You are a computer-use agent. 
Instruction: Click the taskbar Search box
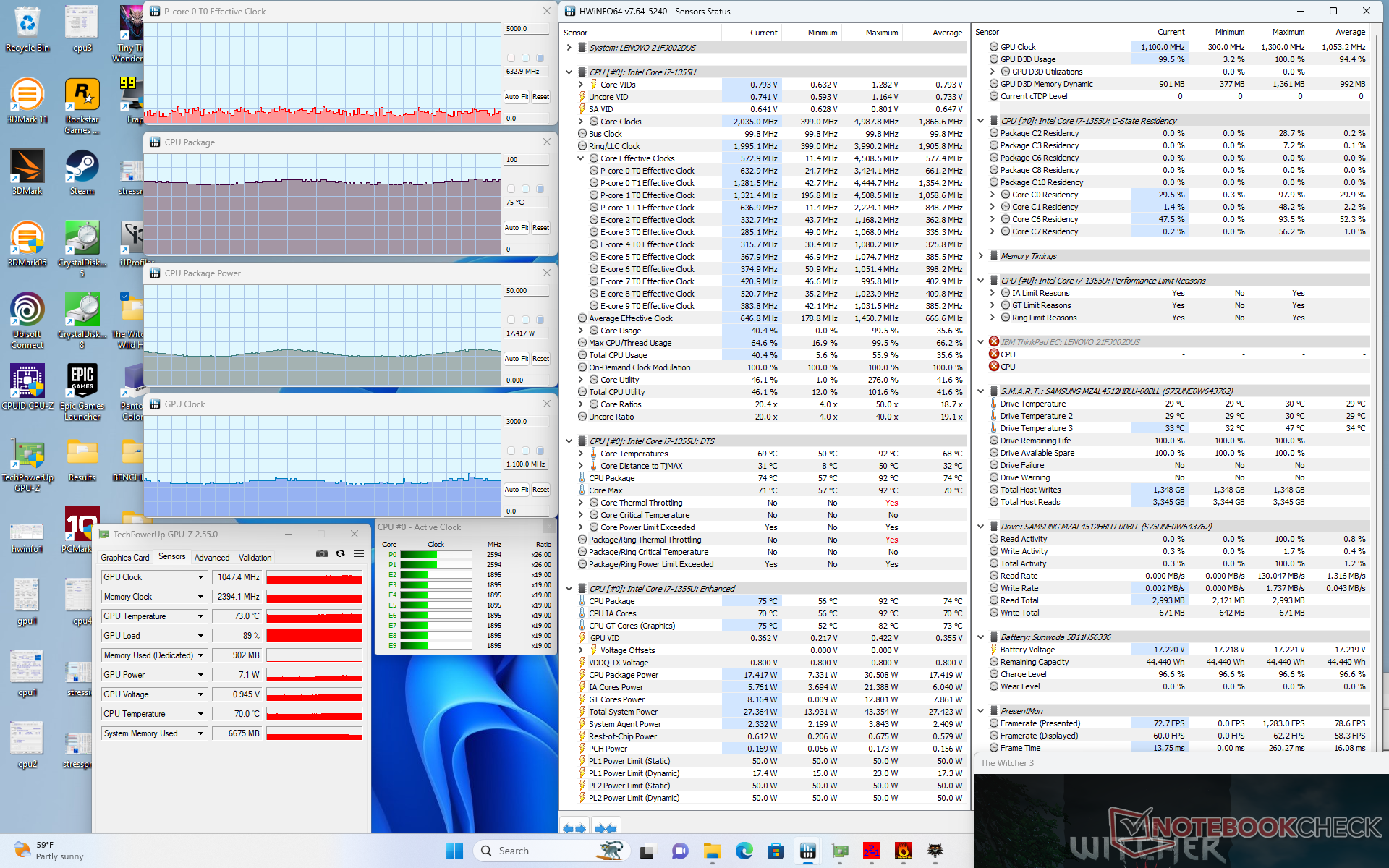(550, 851)
